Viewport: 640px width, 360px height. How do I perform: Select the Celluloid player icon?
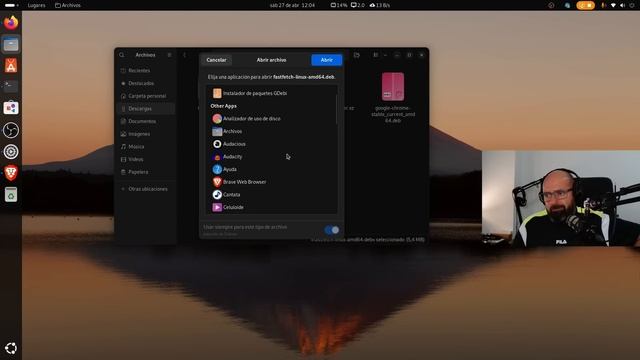(217, 207)
